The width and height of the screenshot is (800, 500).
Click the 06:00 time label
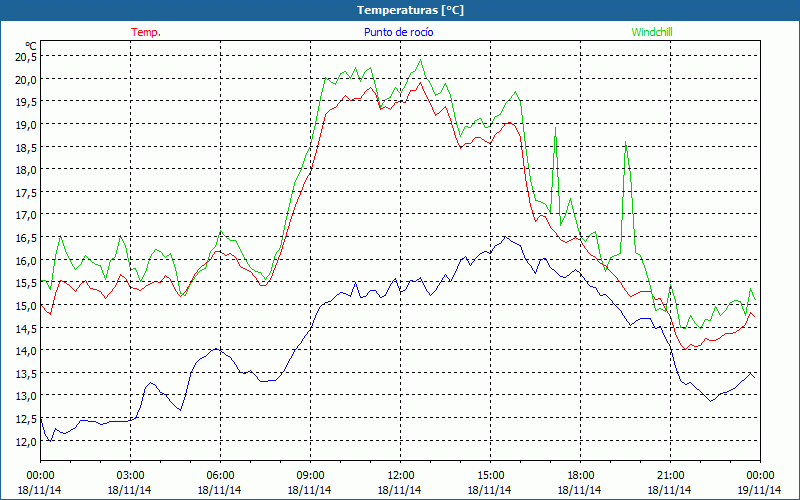coord(220,475)
